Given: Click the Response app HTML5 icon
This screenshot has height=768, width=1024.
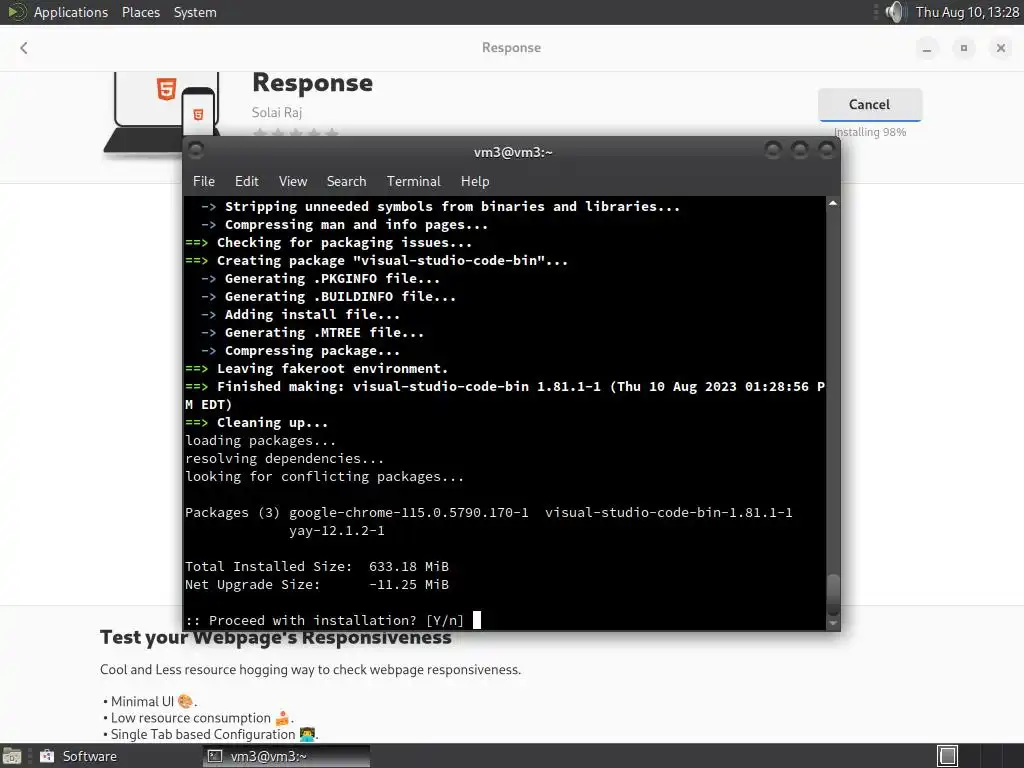Looking at the screenshot, I should (166, 89).
